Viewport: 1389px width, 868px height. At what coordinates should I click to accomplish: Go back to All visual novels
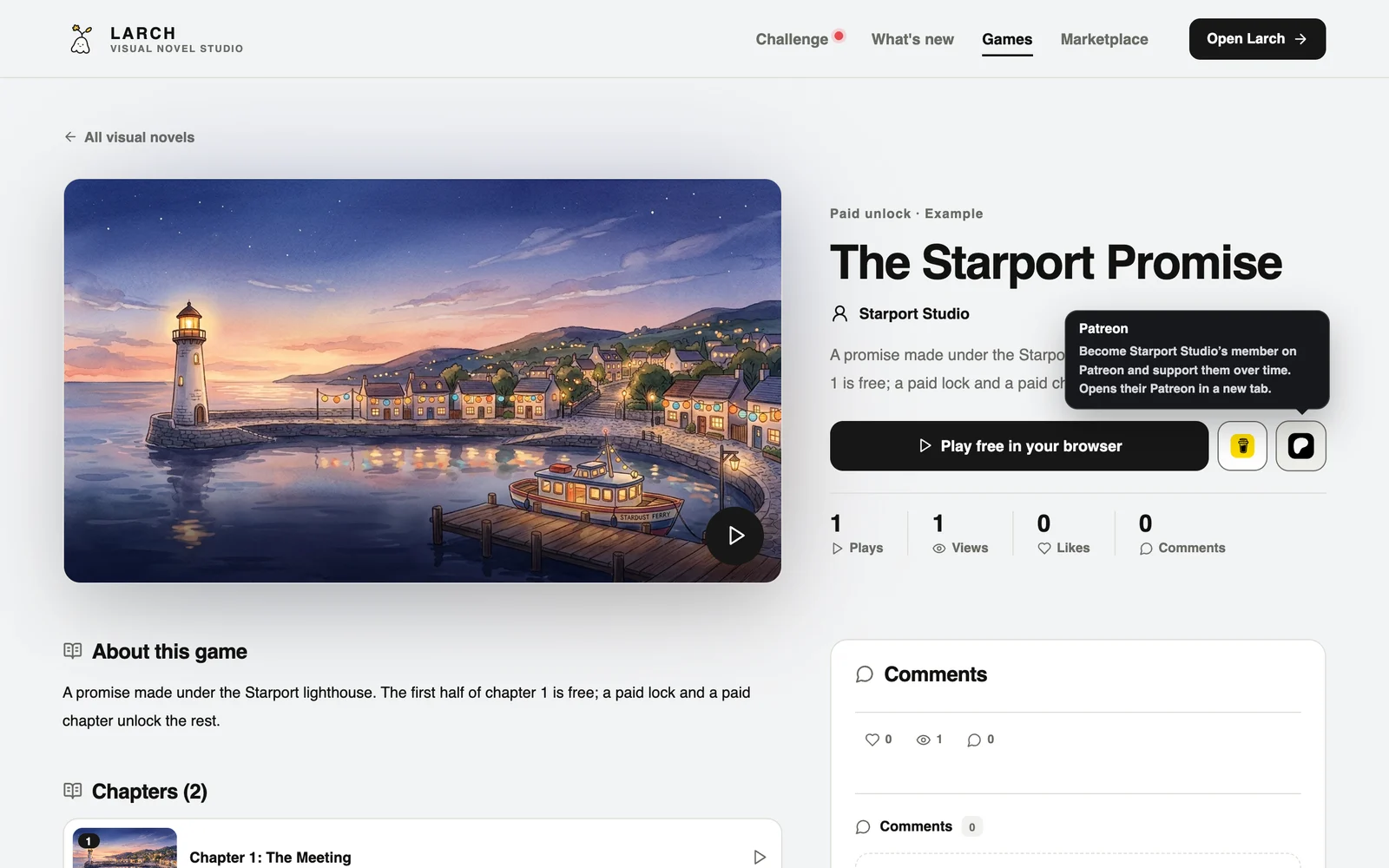(129, 137)
